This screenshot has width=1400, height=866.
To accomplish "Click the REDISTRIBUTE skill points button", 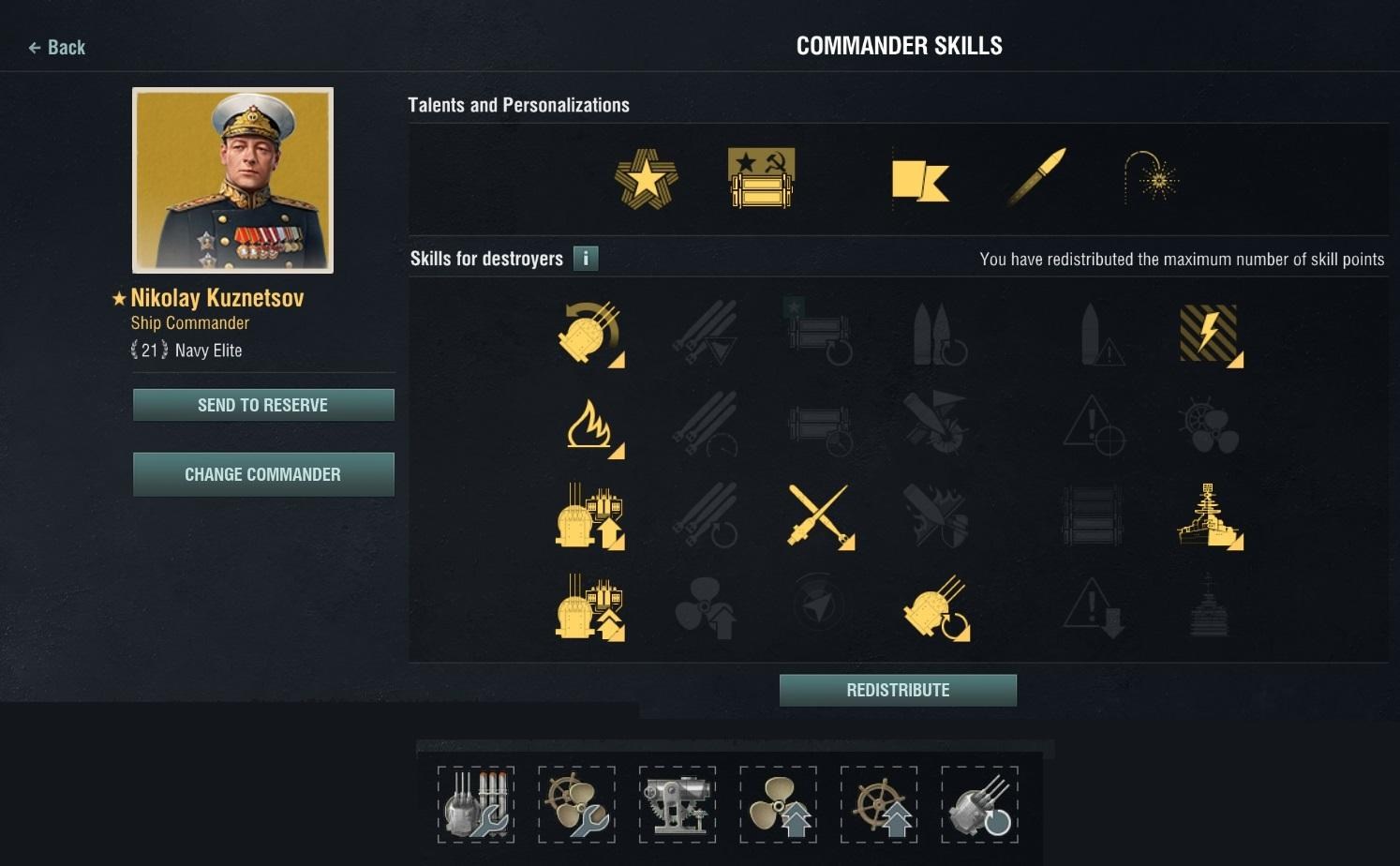I will pyautogui.click(x=898, y=690).
